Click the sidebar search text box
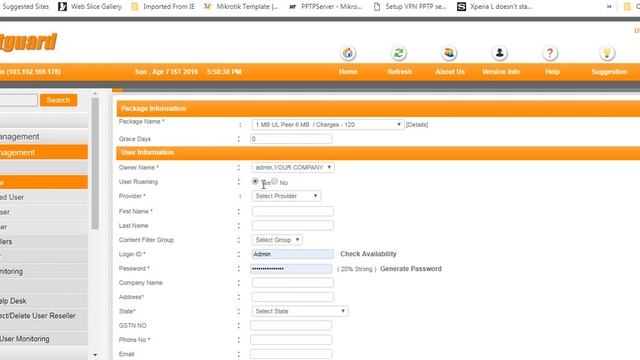640x360 pixels. point(18,100)
